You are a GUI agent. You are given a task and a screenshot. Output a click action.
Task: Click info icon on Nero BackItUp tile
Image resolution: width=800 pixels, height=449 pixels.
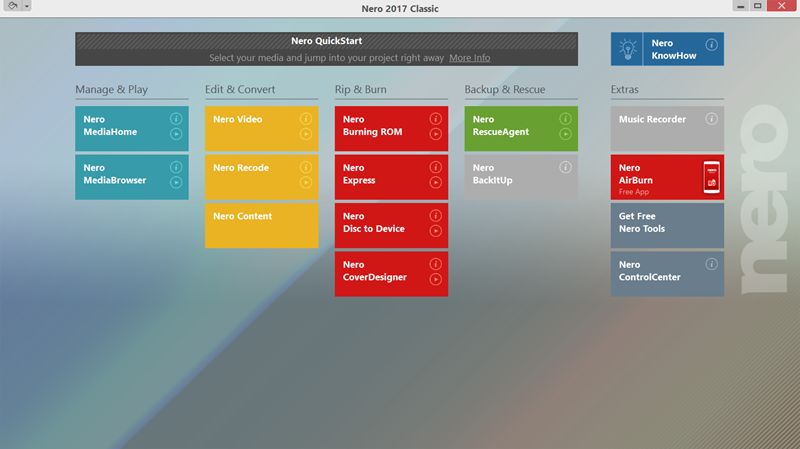tap(565, 167)
